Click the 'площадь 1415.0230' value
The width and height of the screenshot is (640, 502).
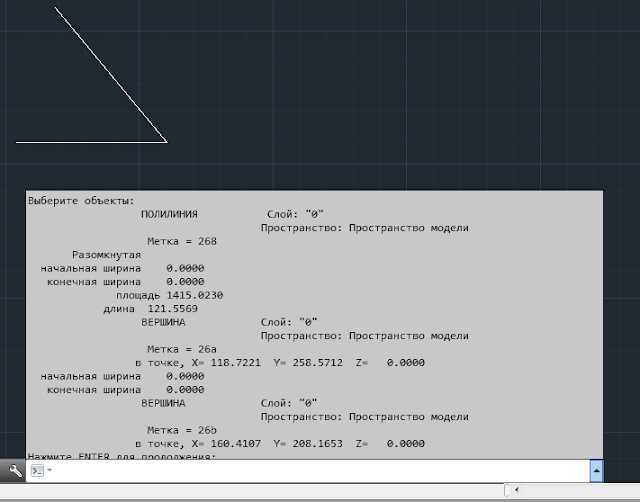click(169, 295)
